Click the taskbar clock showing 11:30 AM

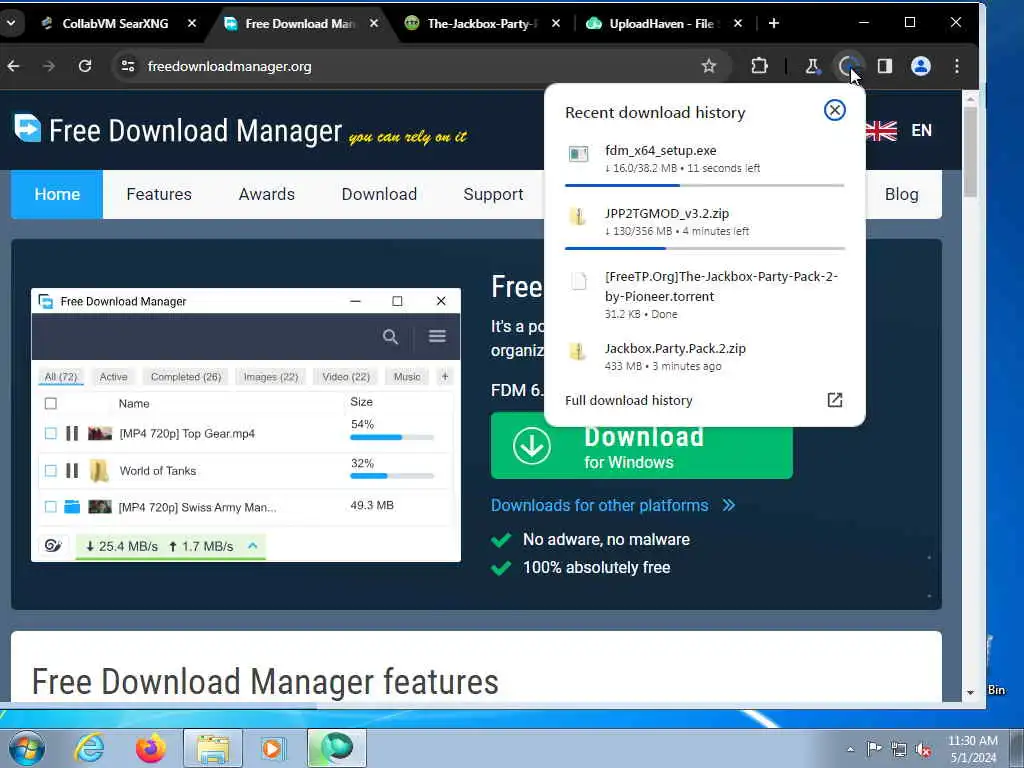972,749
